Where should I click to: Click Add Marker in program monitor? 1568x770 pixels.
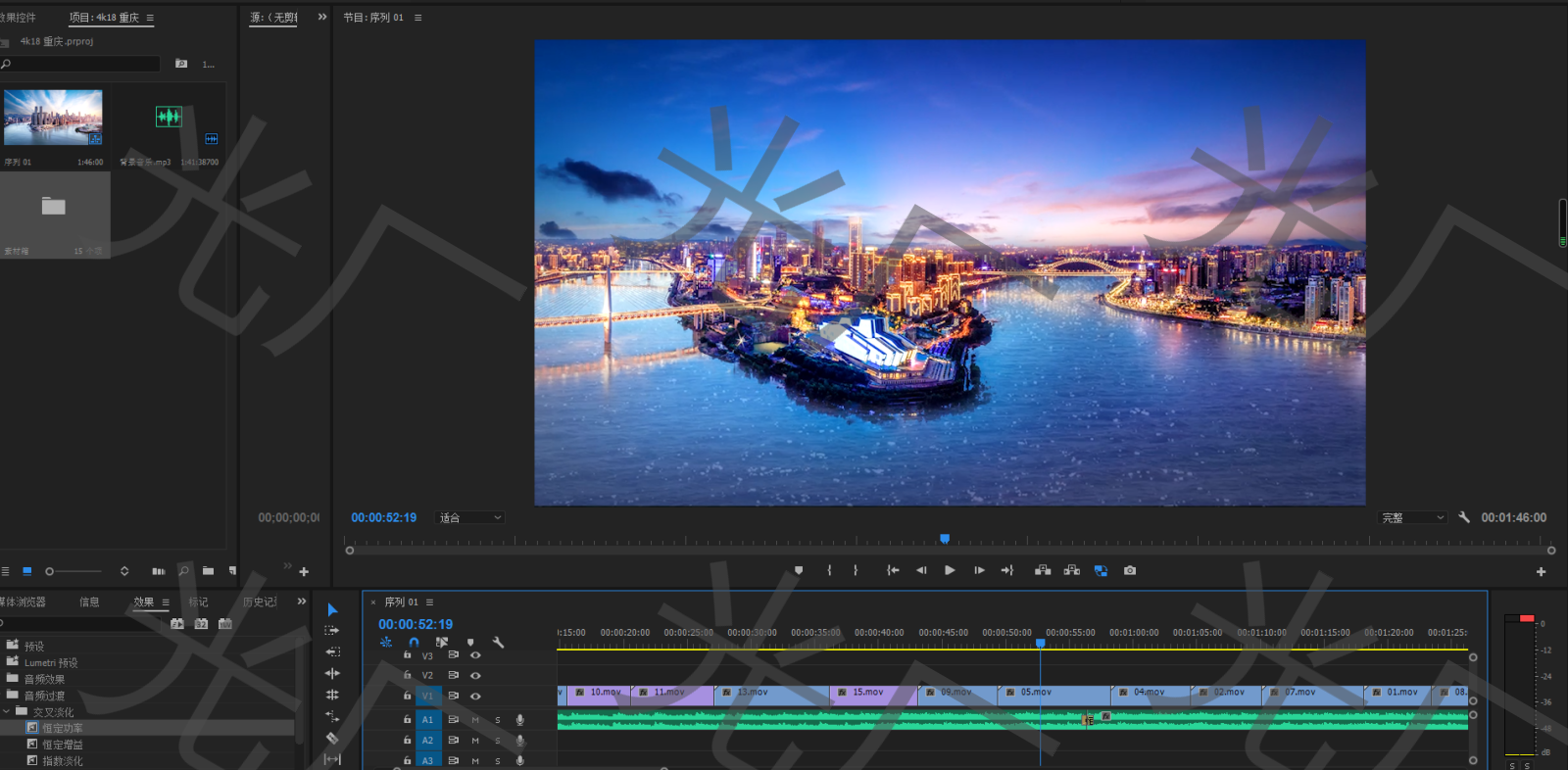(x=799, y=570)
